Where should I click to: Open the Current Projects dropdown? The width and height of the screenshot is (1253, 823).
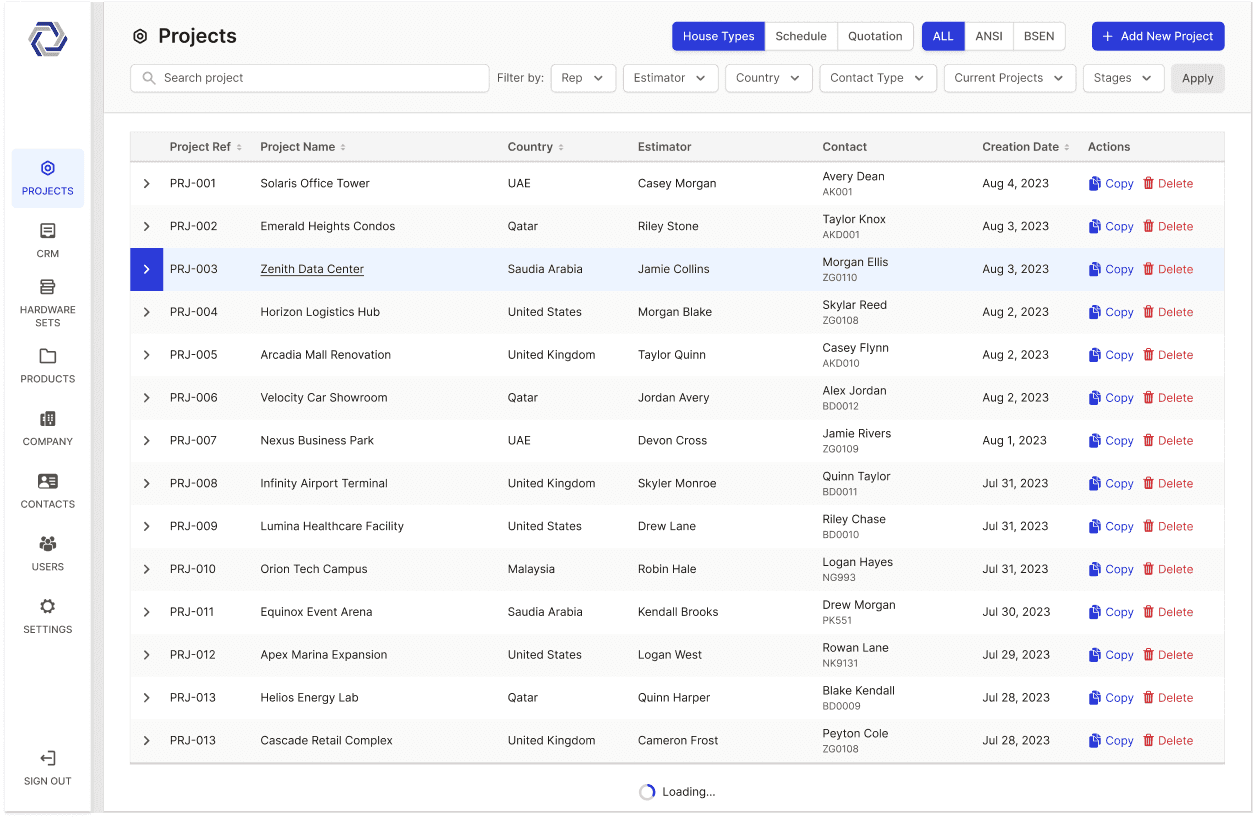[1009, 78]
